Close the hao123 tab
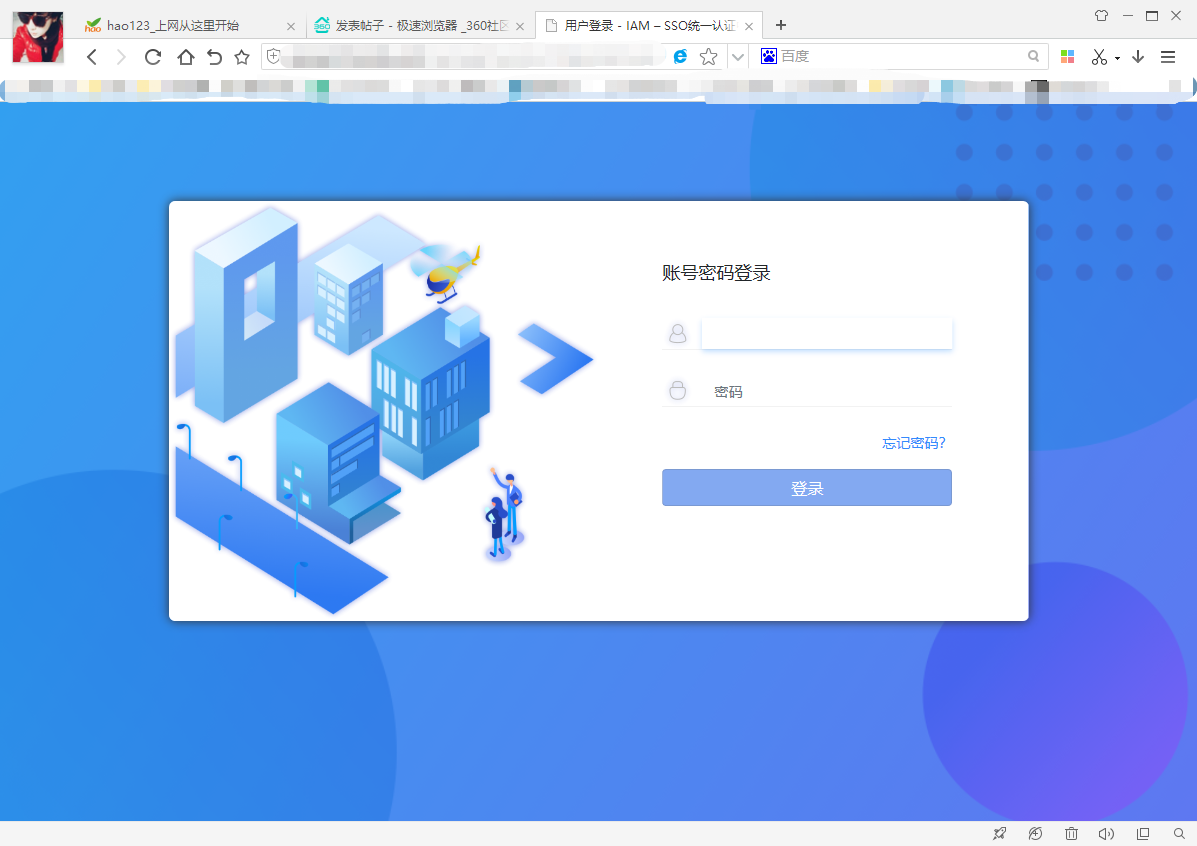 [291, 26]
